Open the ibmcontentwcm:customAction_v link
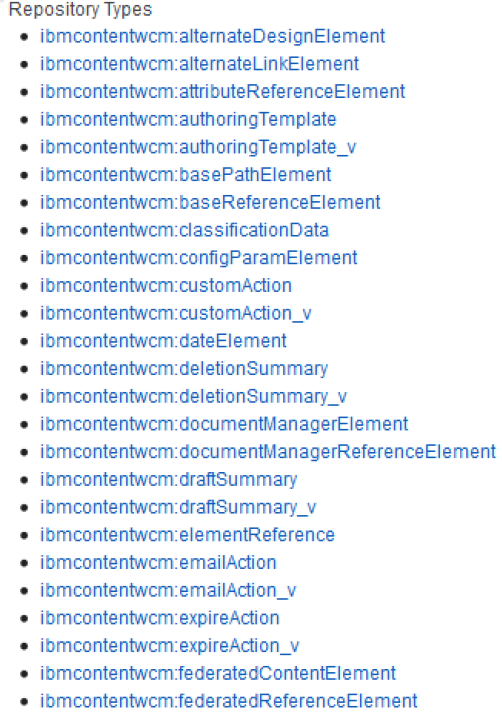The height and width of the screenshot is (720, 502). 176,314
